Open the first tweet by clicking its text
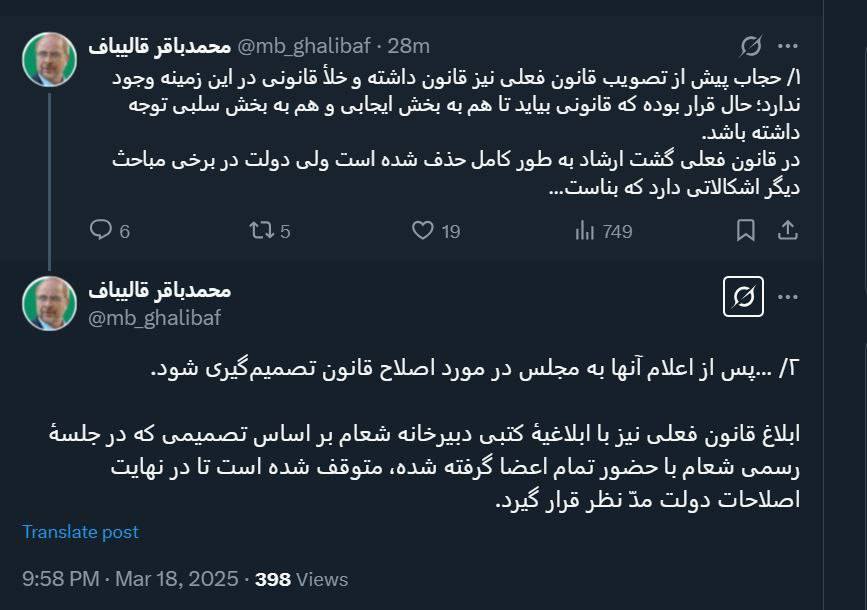The height and width of the screenshot is (610, 867). pos(450,130)
